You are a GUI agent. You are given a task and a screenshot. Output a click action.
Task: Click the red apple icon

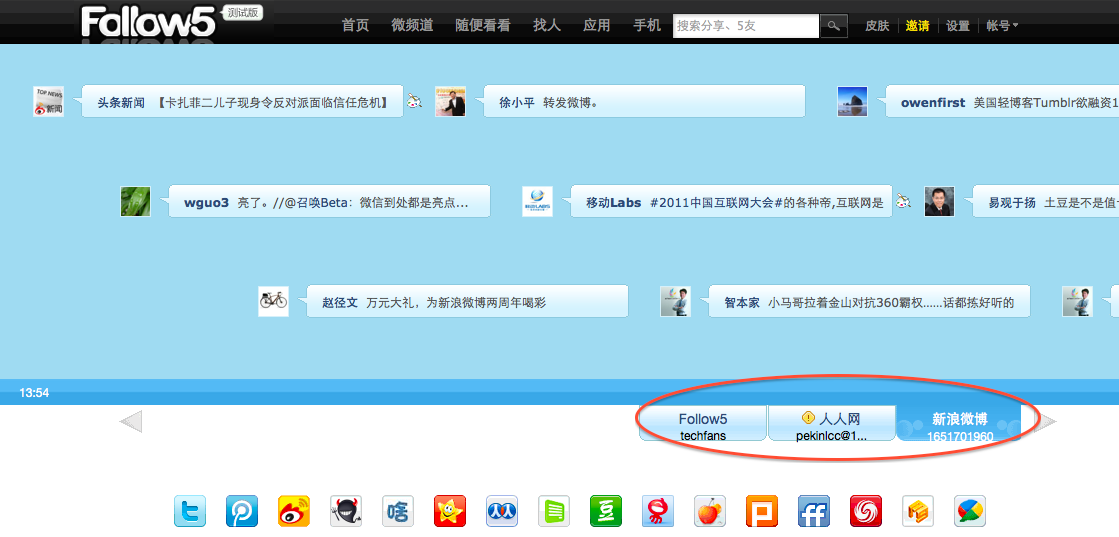tap(710, 511)
